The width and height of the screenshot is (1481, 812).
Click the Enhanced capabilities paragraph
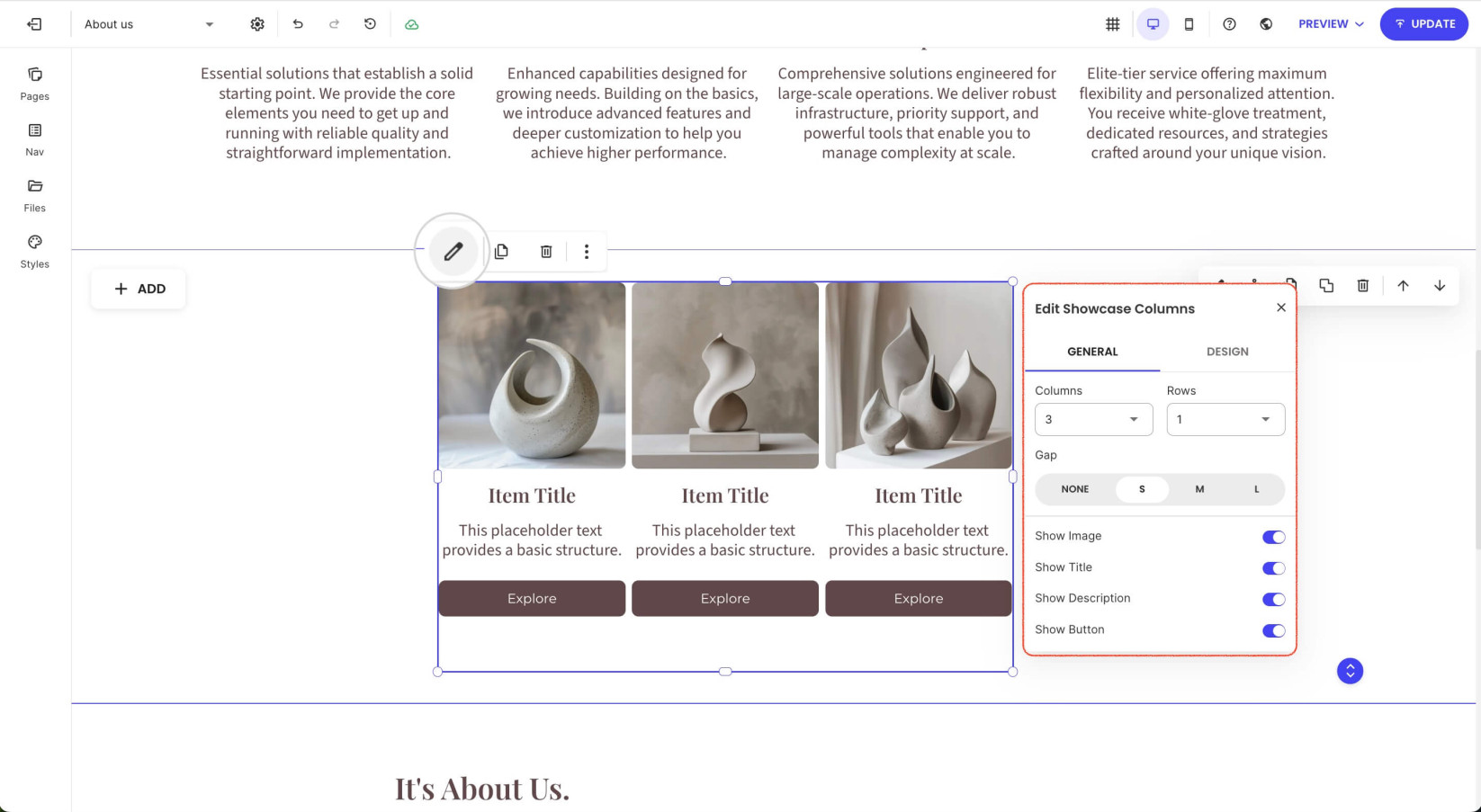pyautogui.click(x=627, y=113)
